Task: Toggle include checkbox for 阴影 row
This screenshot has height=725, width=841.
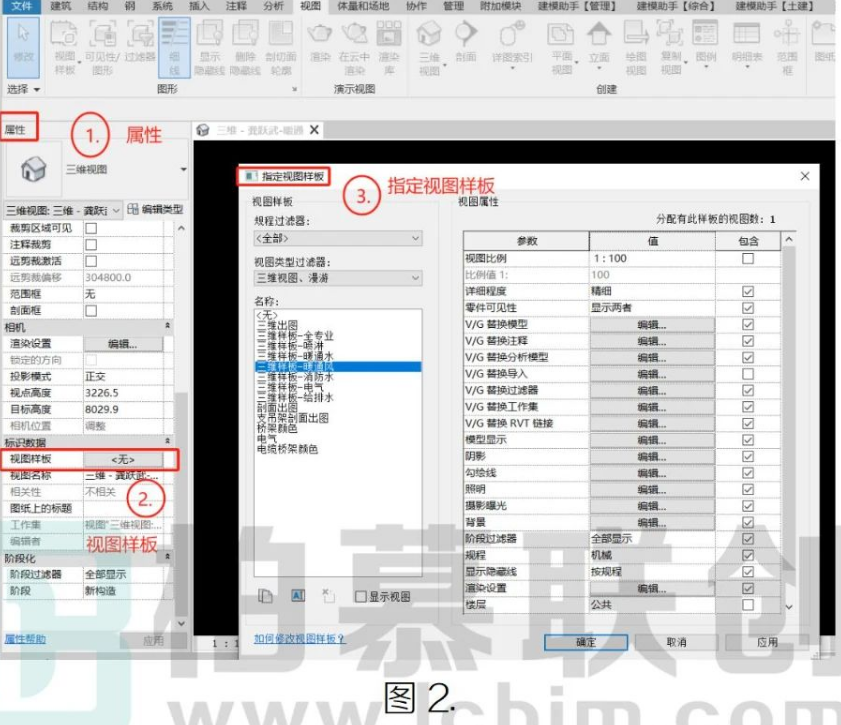Action: click(748, 456)
